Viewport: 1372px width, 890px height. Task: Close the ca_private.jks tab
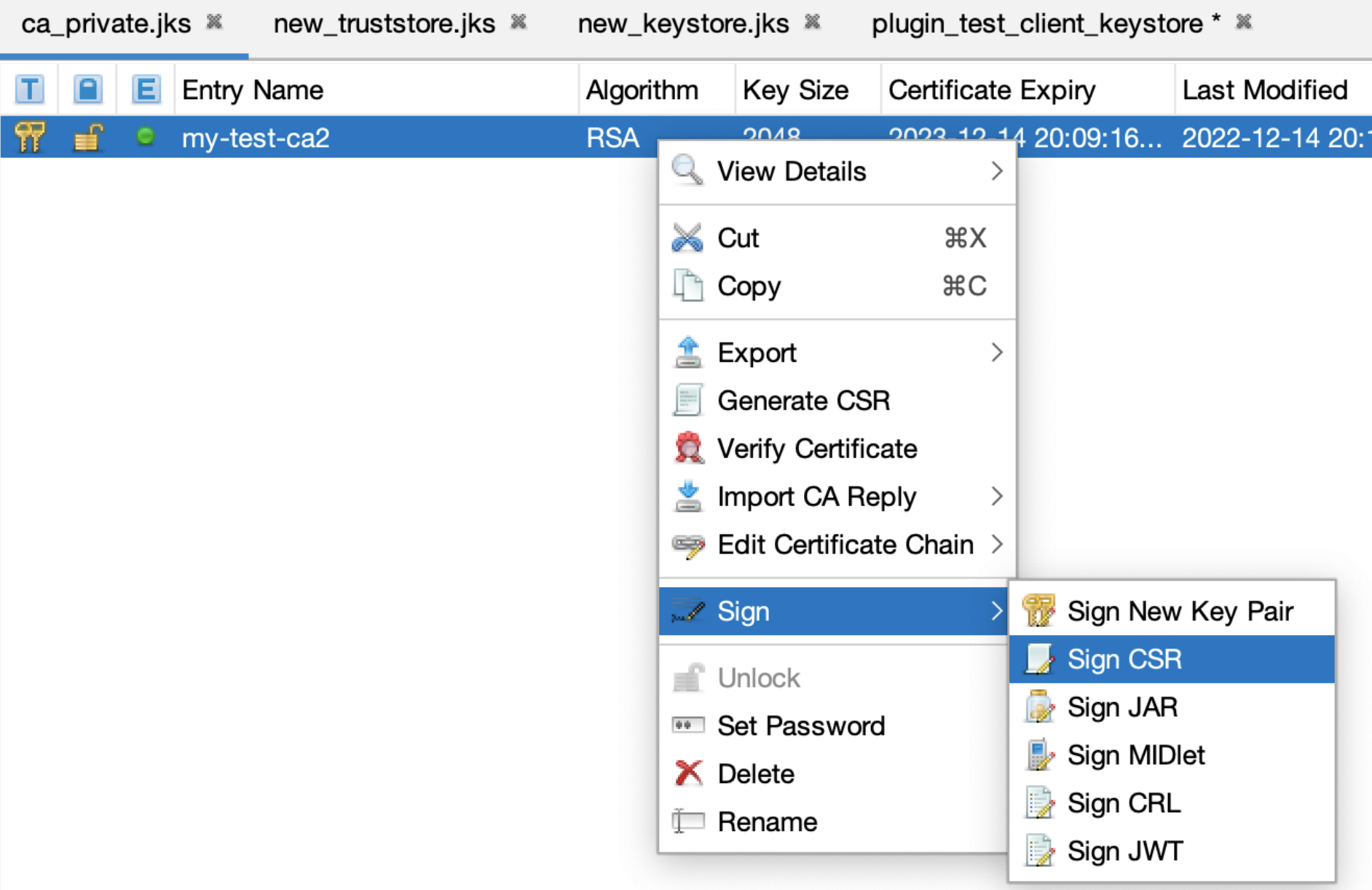(x=214, y=23)
